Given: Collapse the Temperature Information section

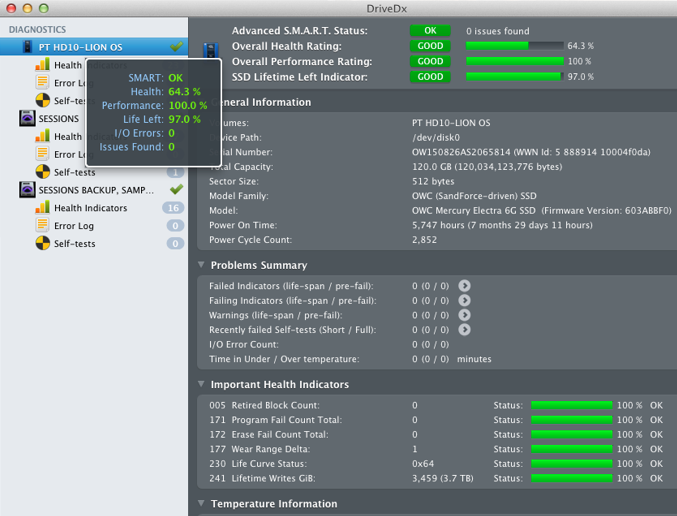Looking at the screenshot, I should [201, 503].
